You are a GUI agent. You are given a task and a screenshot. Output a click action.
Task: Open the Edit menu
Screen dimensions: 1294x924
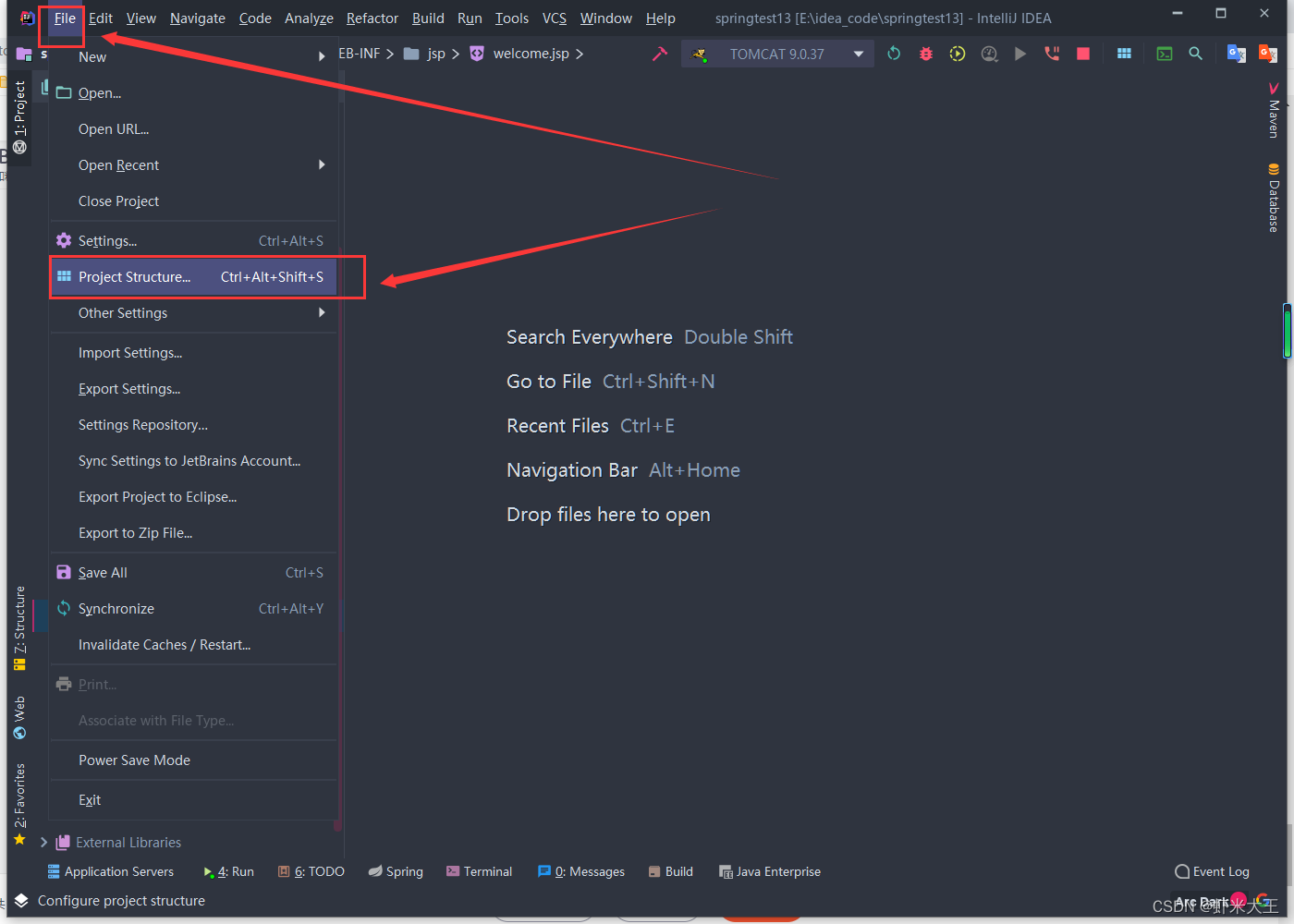point(101,18)
